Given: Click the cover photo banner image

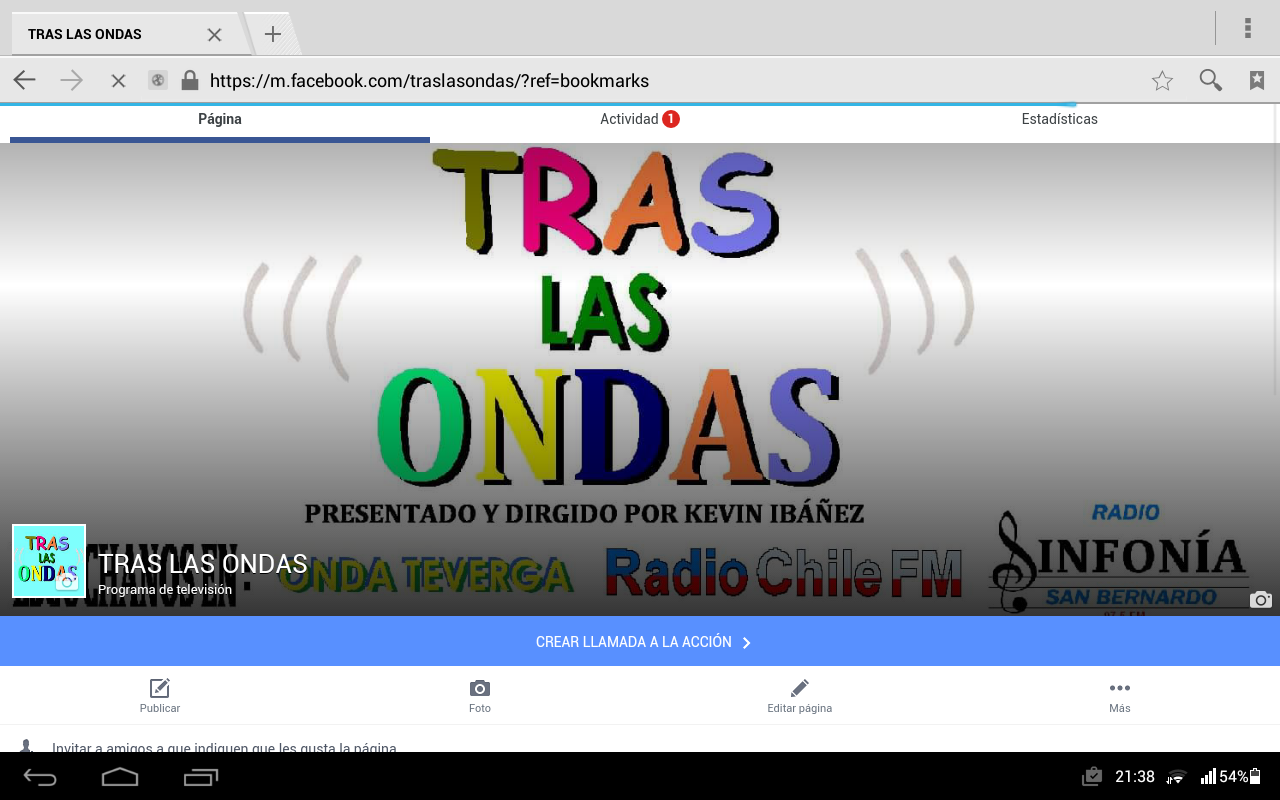Looking at the screenshot, I should click(x=640, y=380).
